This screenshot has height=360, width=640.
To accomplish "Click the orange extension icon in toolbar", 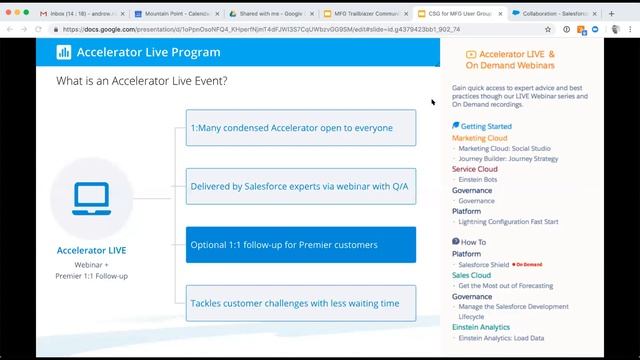I will [581, 30].
